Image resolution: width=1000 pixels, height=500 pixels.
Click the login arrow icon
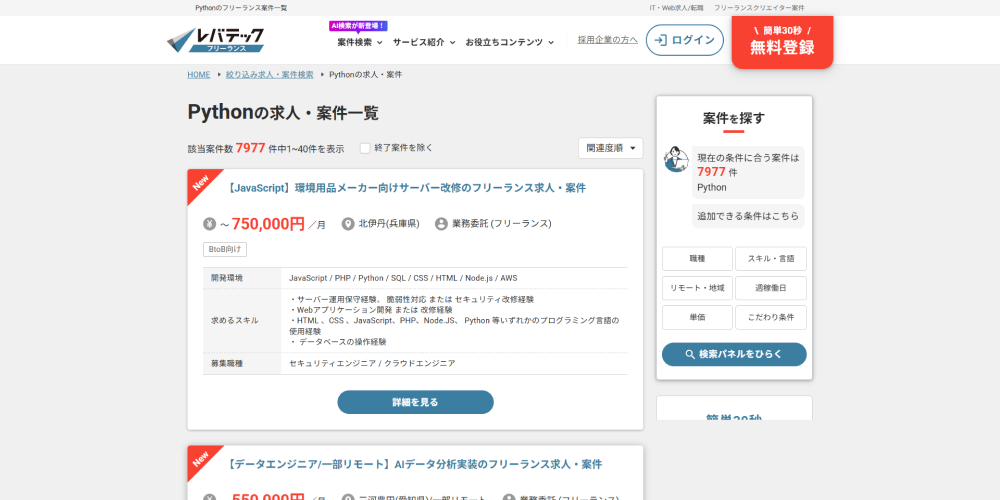(661, 40)
